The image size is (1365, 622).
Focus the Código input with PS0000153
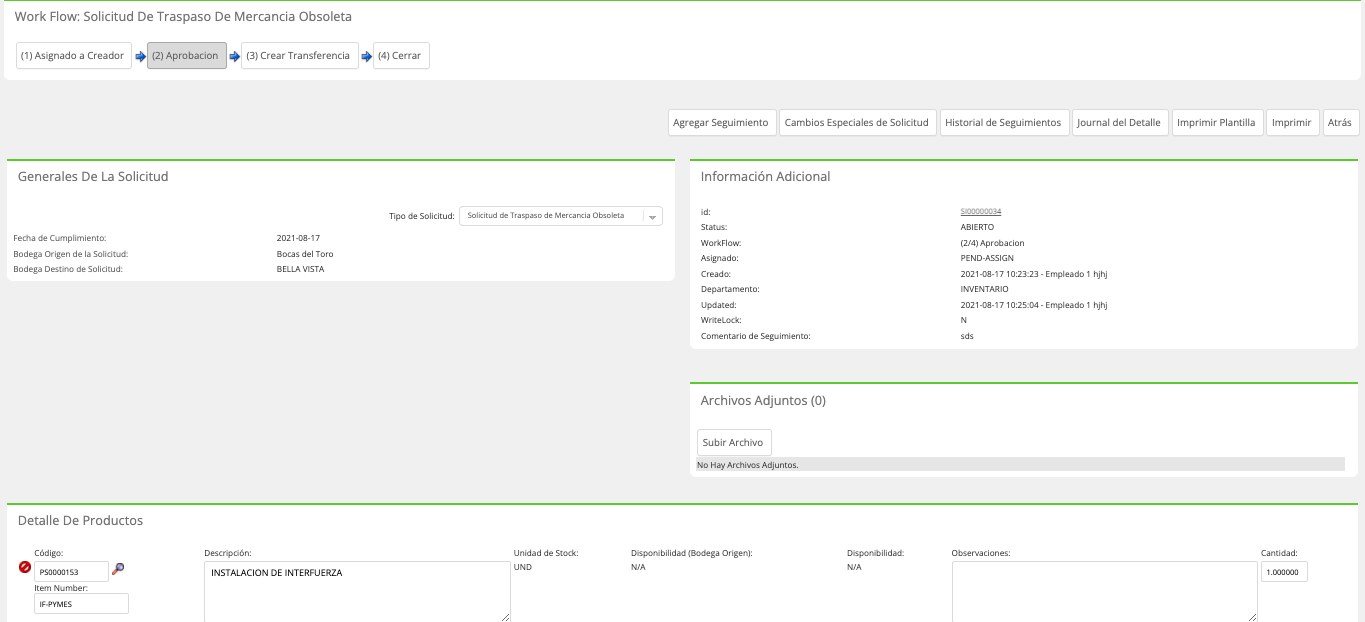71,572
